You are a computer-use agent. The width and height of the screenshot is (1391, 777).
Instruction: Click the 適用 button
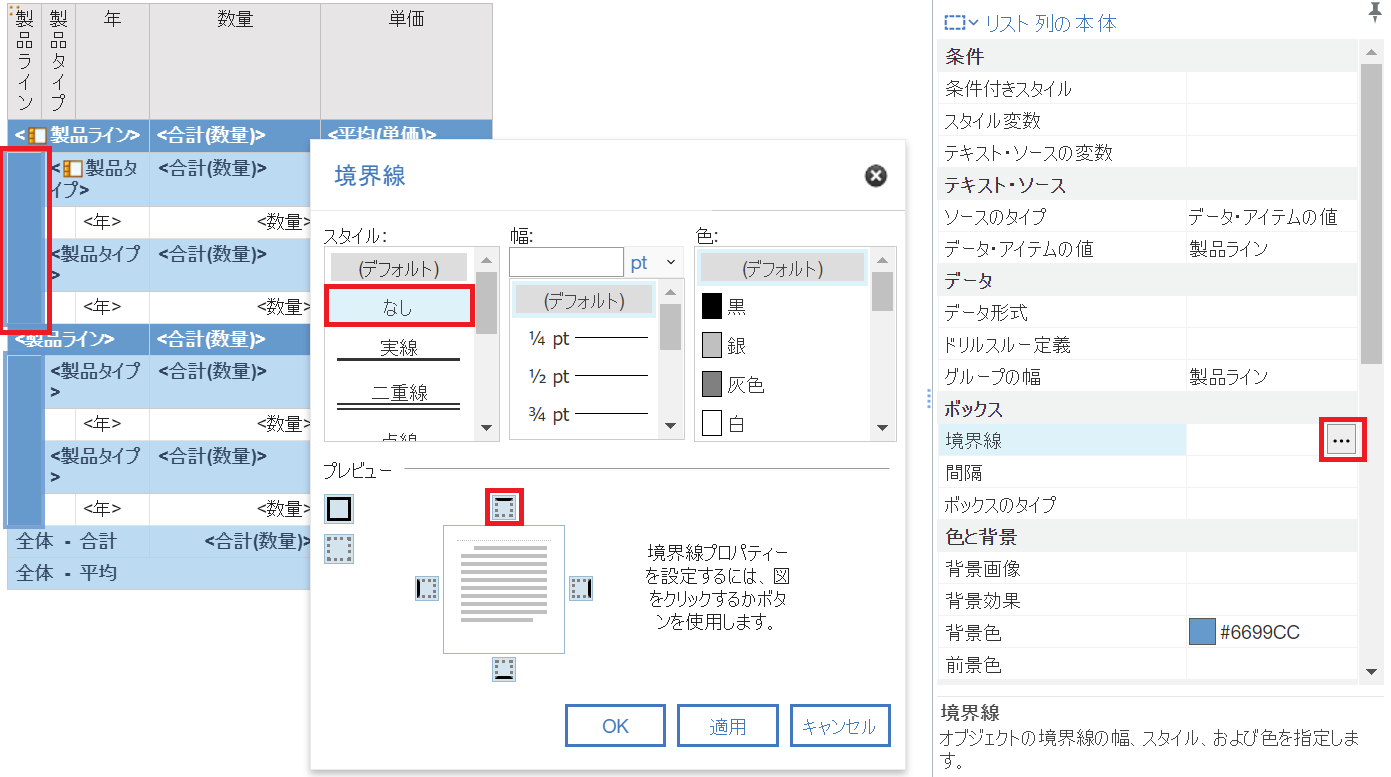pyautogui.click(x=728, y=726)
